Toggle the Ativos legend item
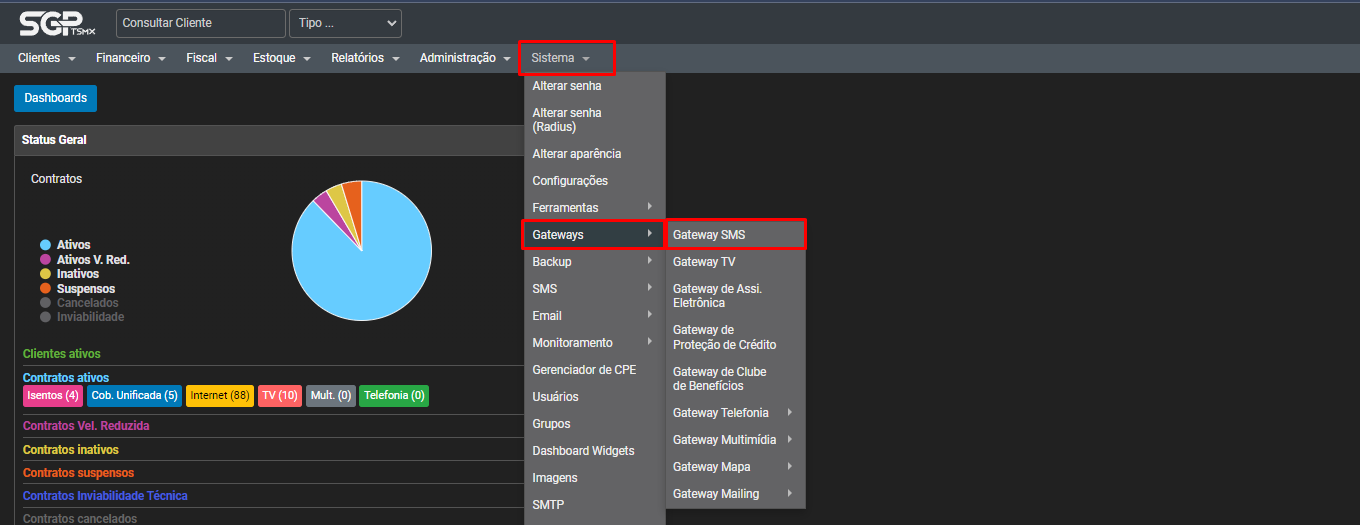The image size is (1360, 525). point(72,245)
